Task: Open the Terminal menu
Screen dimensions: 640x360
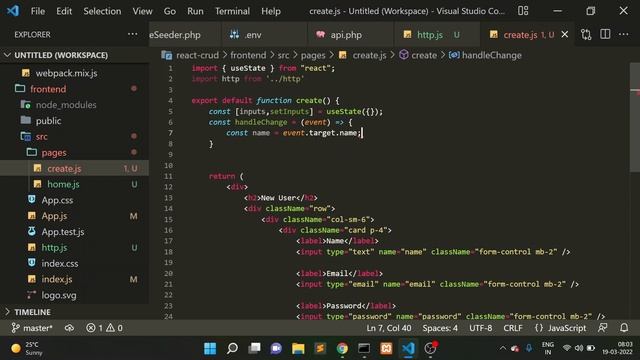Action: tap(232, 11)
